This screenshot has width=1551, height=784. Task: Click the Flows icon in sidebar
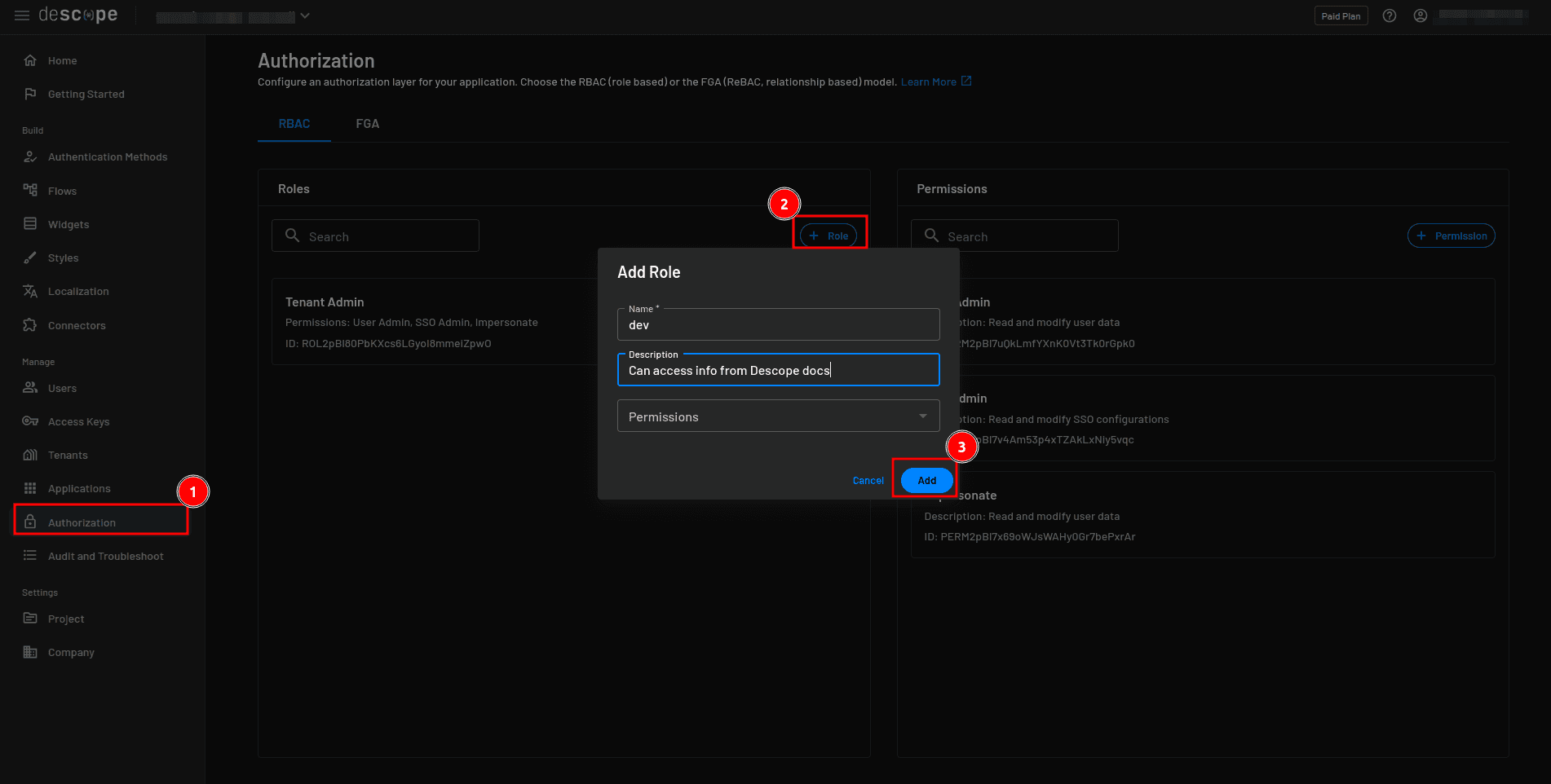point(30,191)
